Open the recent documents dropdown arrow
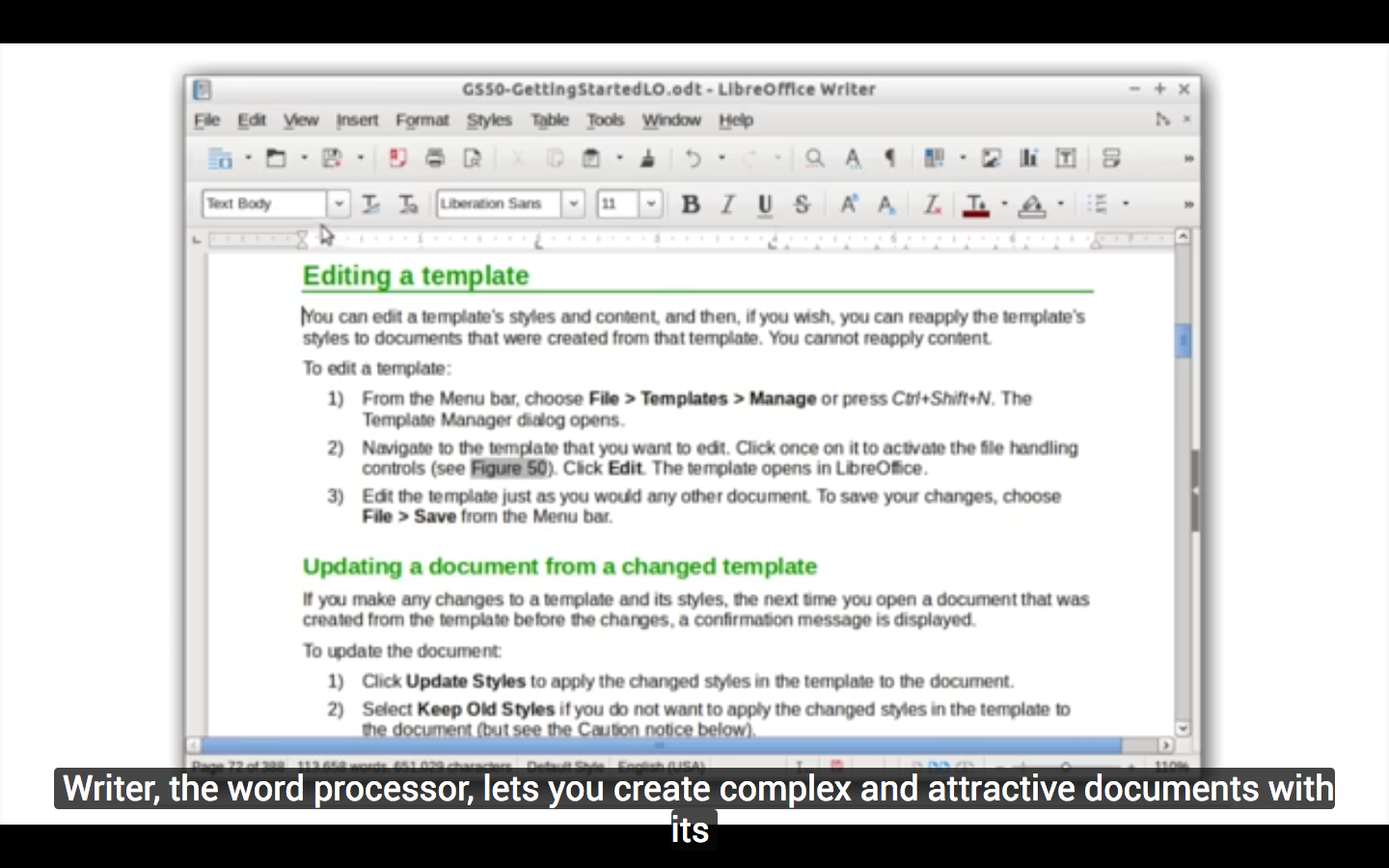Image resolution: width=1389 pixels, height=868 pixels. (x=304, y=158)
